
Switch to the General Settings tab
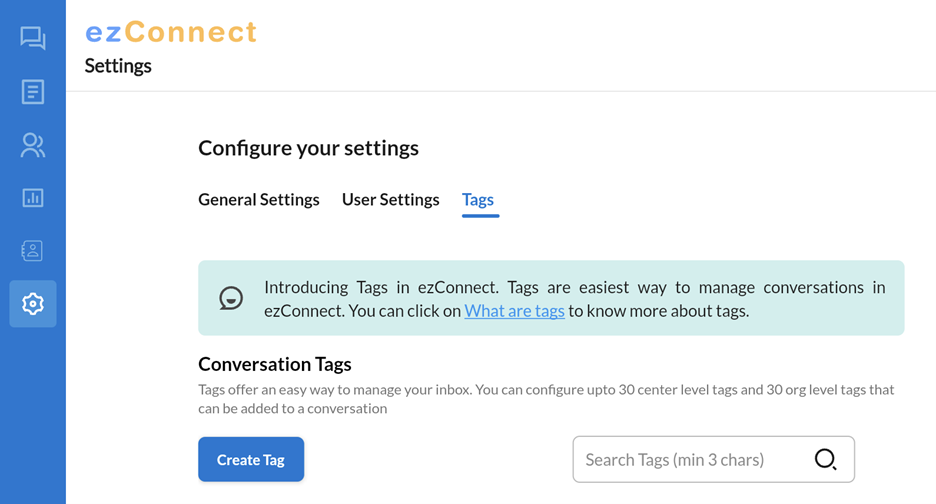click(258, 199)
